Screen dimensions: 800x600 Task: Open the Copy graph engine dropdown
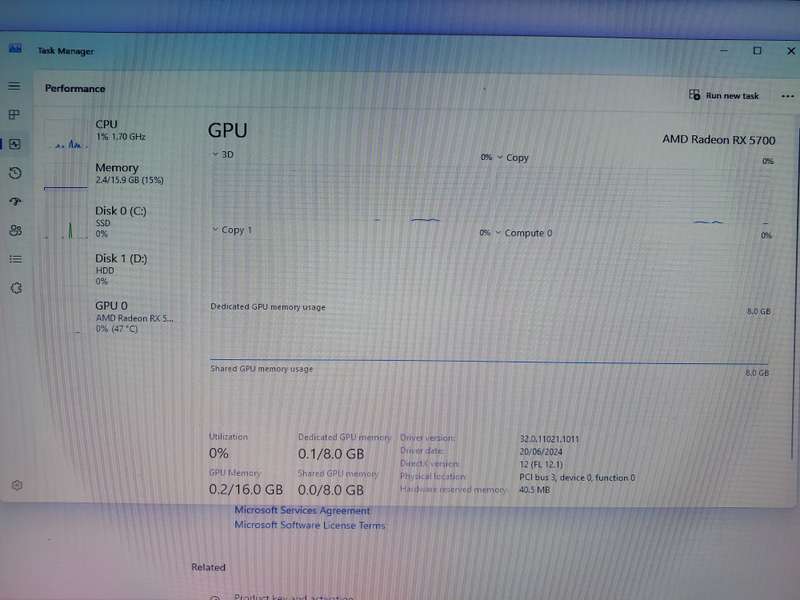513,158
